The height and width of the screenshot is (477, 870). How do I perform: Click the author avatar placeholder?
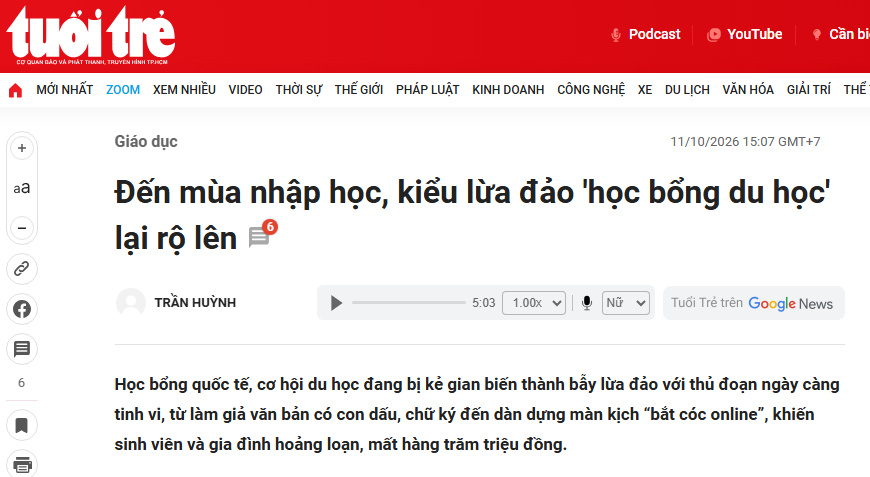click(x=131, y=303)
